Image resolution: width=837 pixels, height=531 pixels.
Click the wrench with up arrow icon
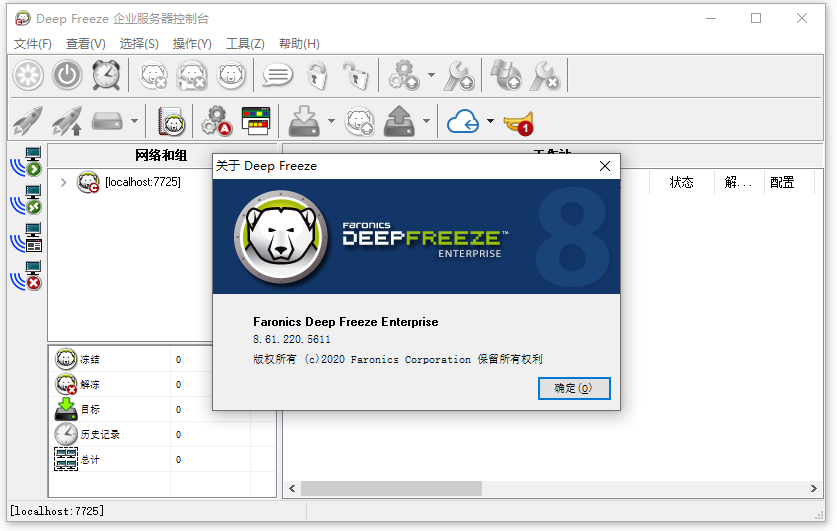click(459, 75)
